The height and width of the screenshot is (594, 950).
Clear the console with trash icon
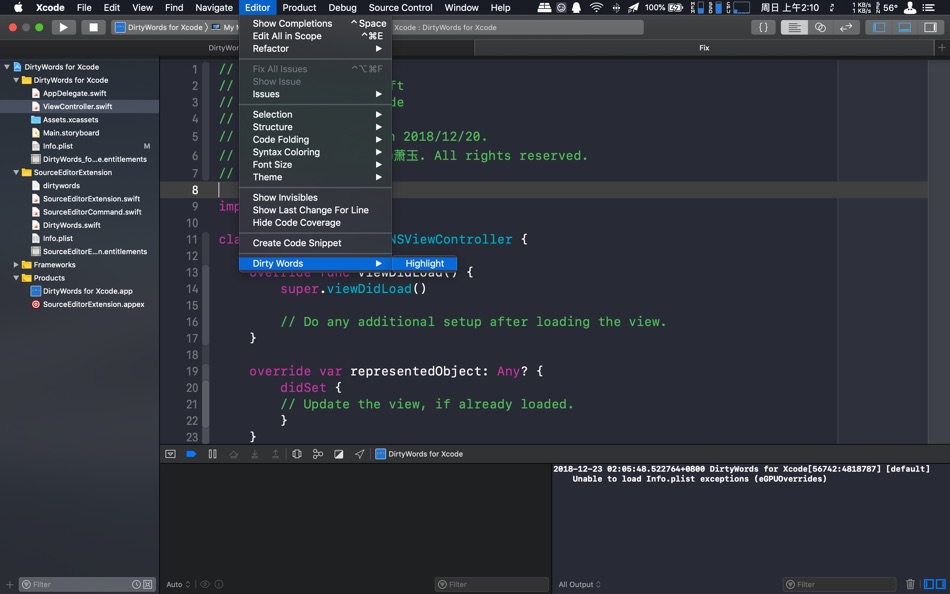pyautogui.click(x=910, y=584)
